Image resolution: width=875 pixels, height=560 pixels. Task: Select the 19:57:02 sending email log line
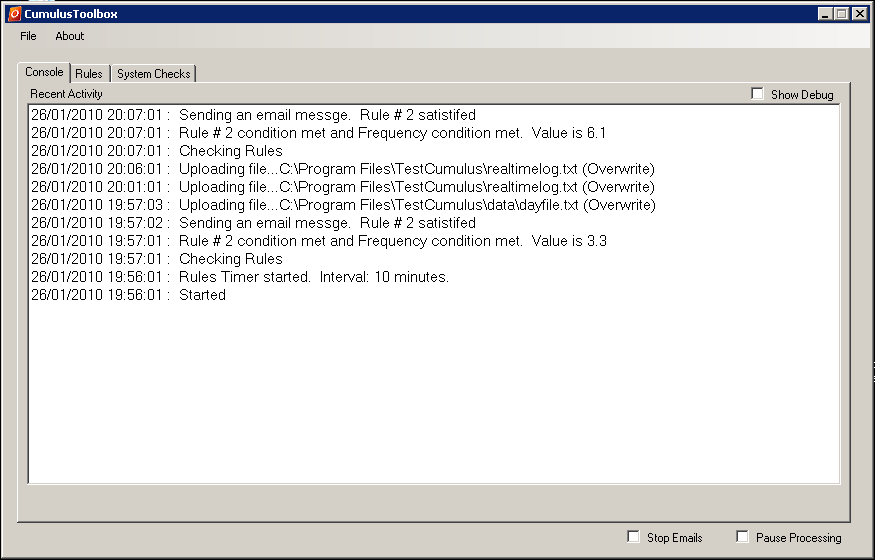tap(253, 223)
